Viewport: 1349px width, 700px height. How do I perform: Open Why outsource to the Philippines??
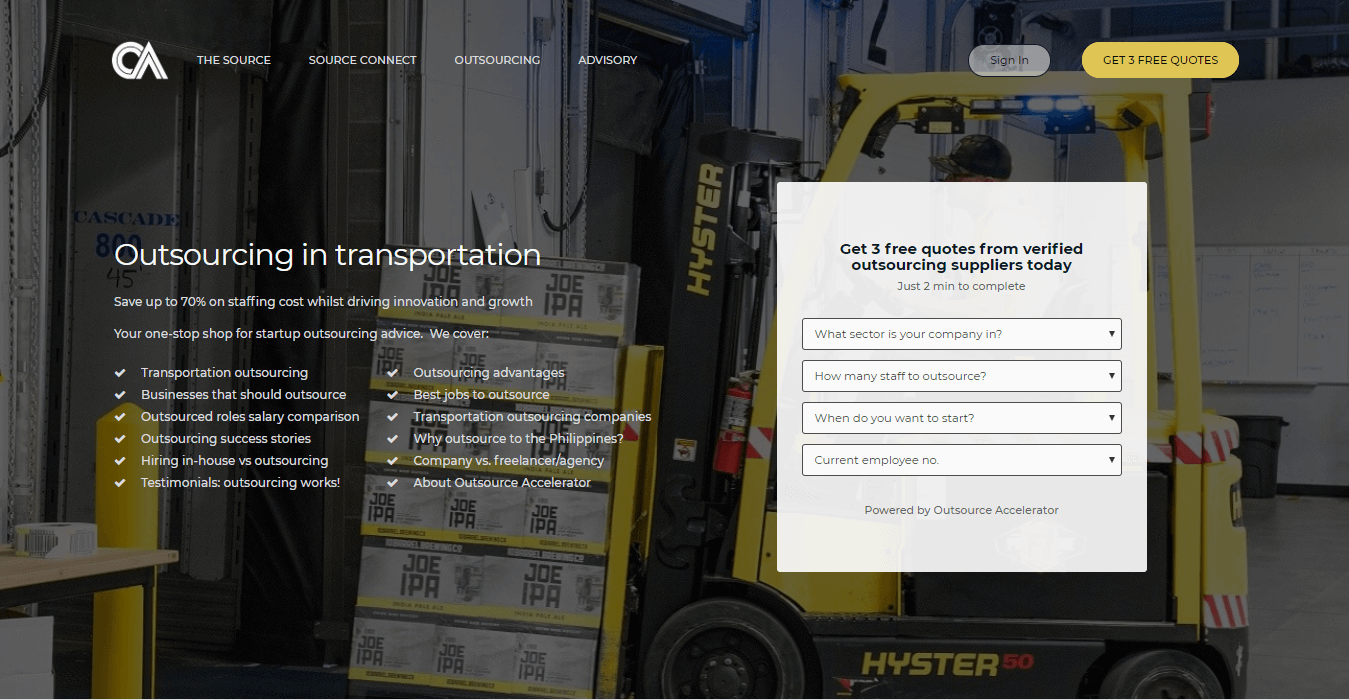click(x=518, y=438)
